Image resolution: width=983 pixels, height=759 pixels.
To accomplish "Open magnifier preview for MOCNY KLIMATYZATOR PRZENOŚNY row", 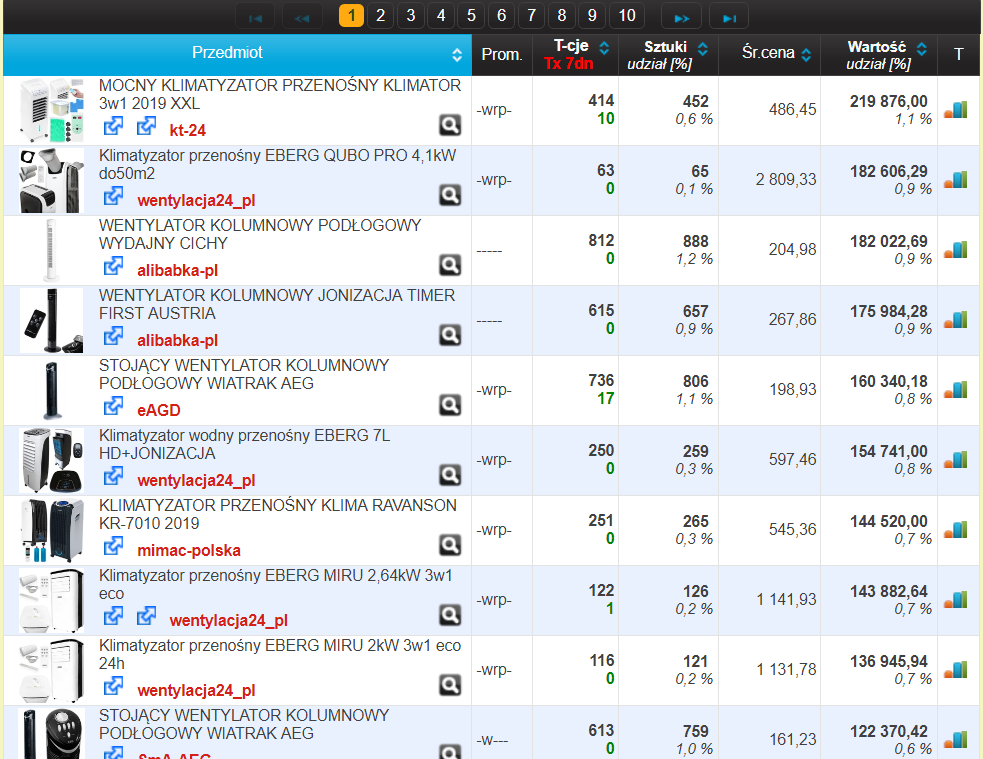I will pyautogui.click(x=450, y=125).
